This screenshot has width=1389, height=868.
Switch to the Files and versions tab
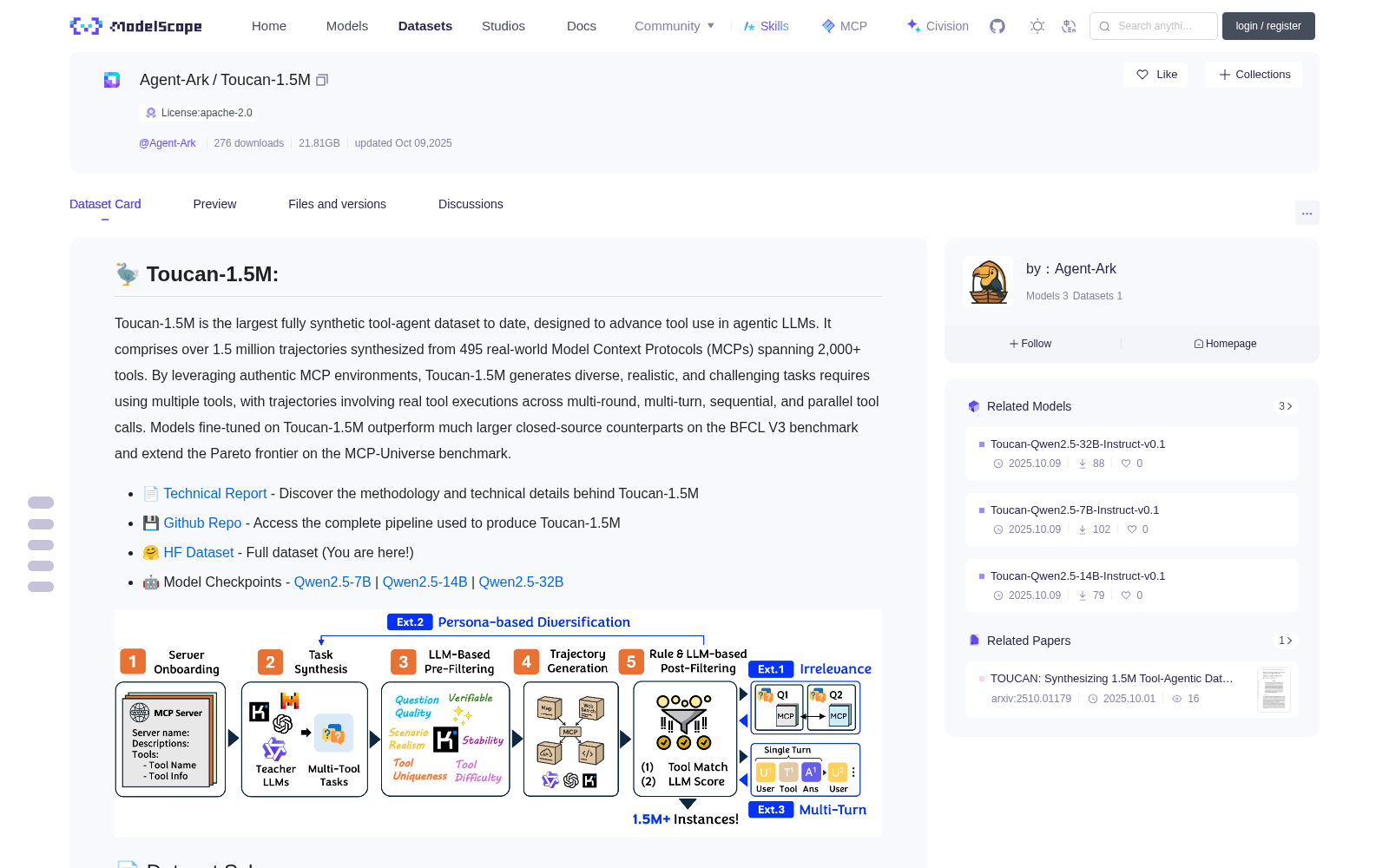(337, 204)
